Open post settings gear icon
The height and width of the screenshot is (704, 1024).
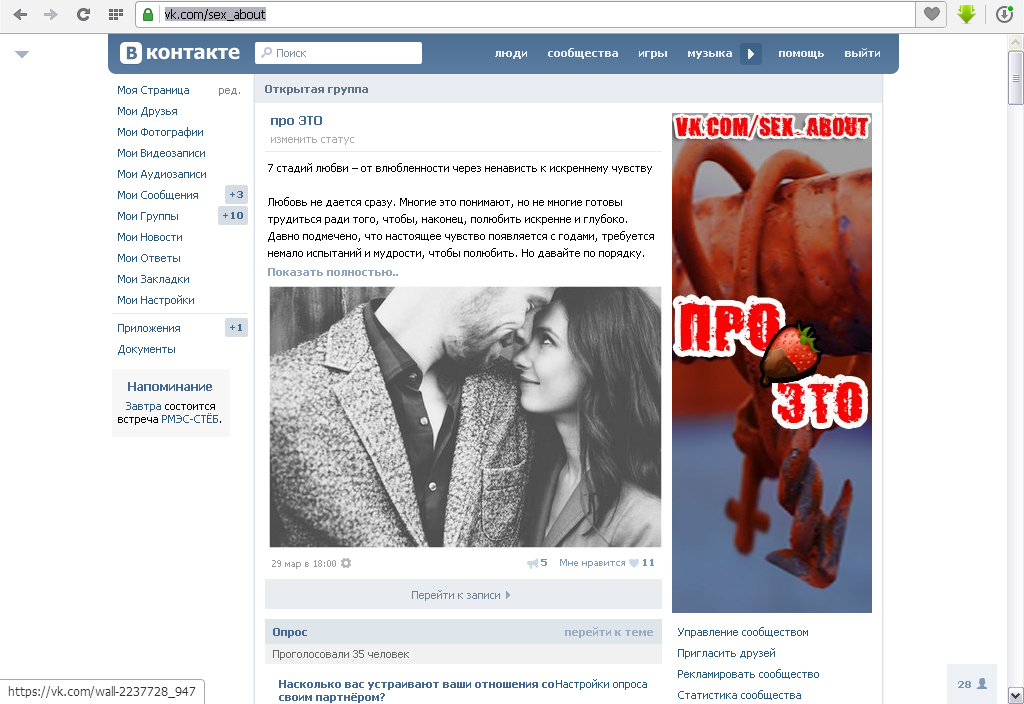(346, 563)
